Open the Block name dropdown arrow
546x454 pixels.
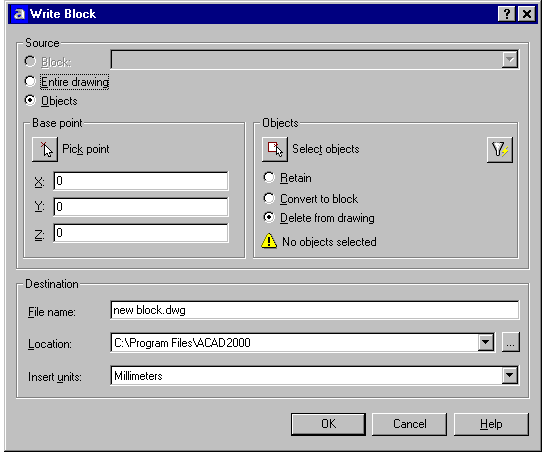pos(509,59)
